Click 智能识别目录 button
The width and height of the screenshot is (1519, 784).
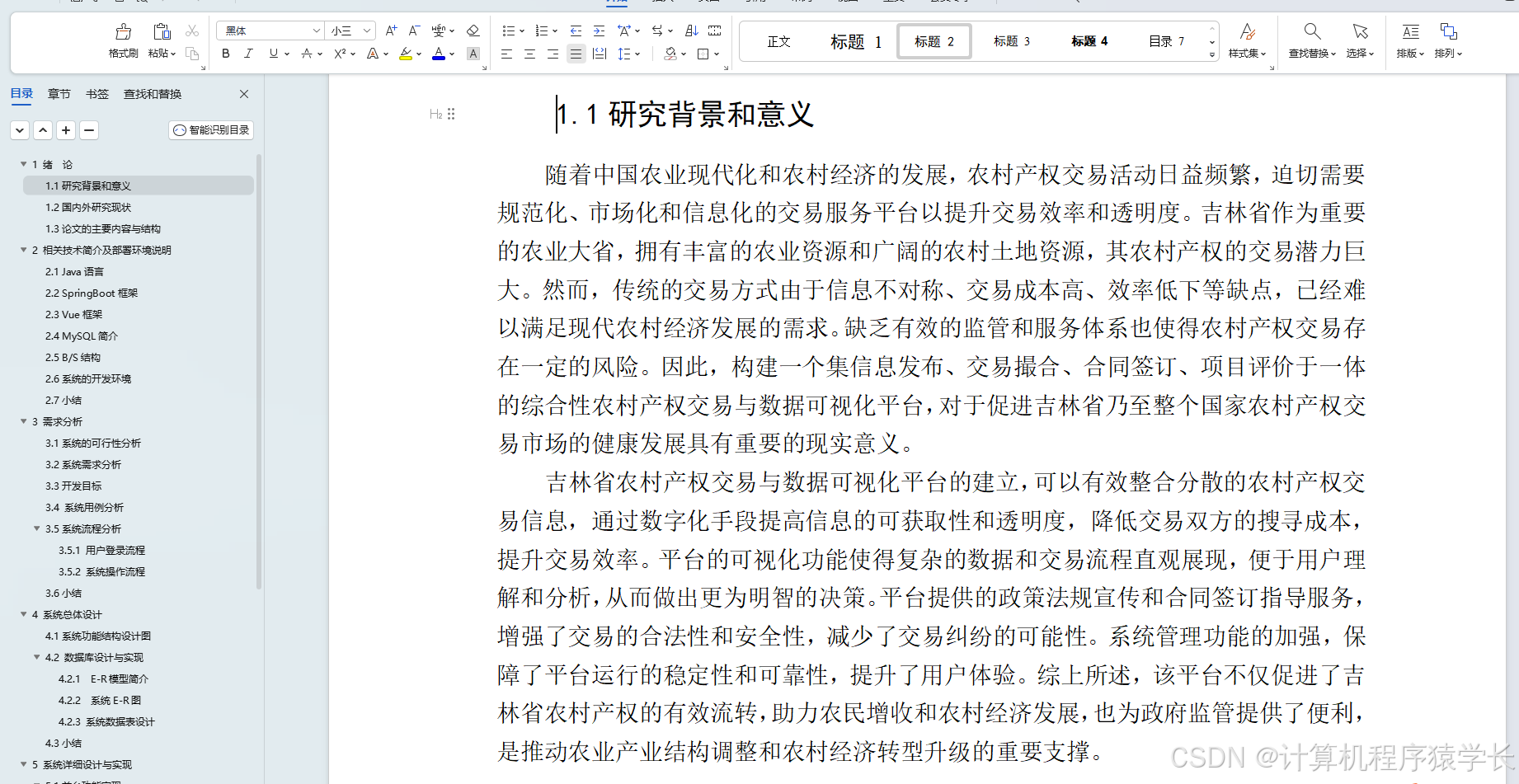pos(211,130)
